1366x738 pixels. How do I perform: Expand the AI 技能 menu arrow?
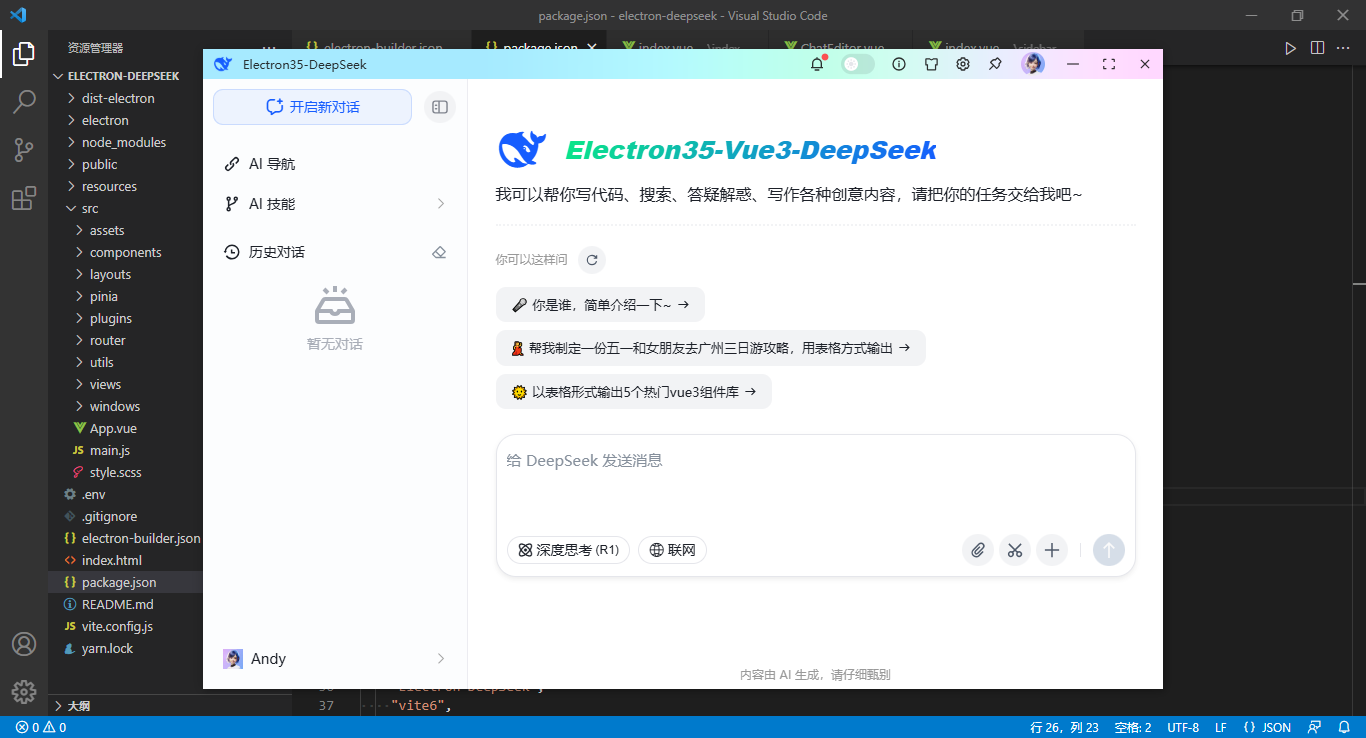tap(441, 204)
